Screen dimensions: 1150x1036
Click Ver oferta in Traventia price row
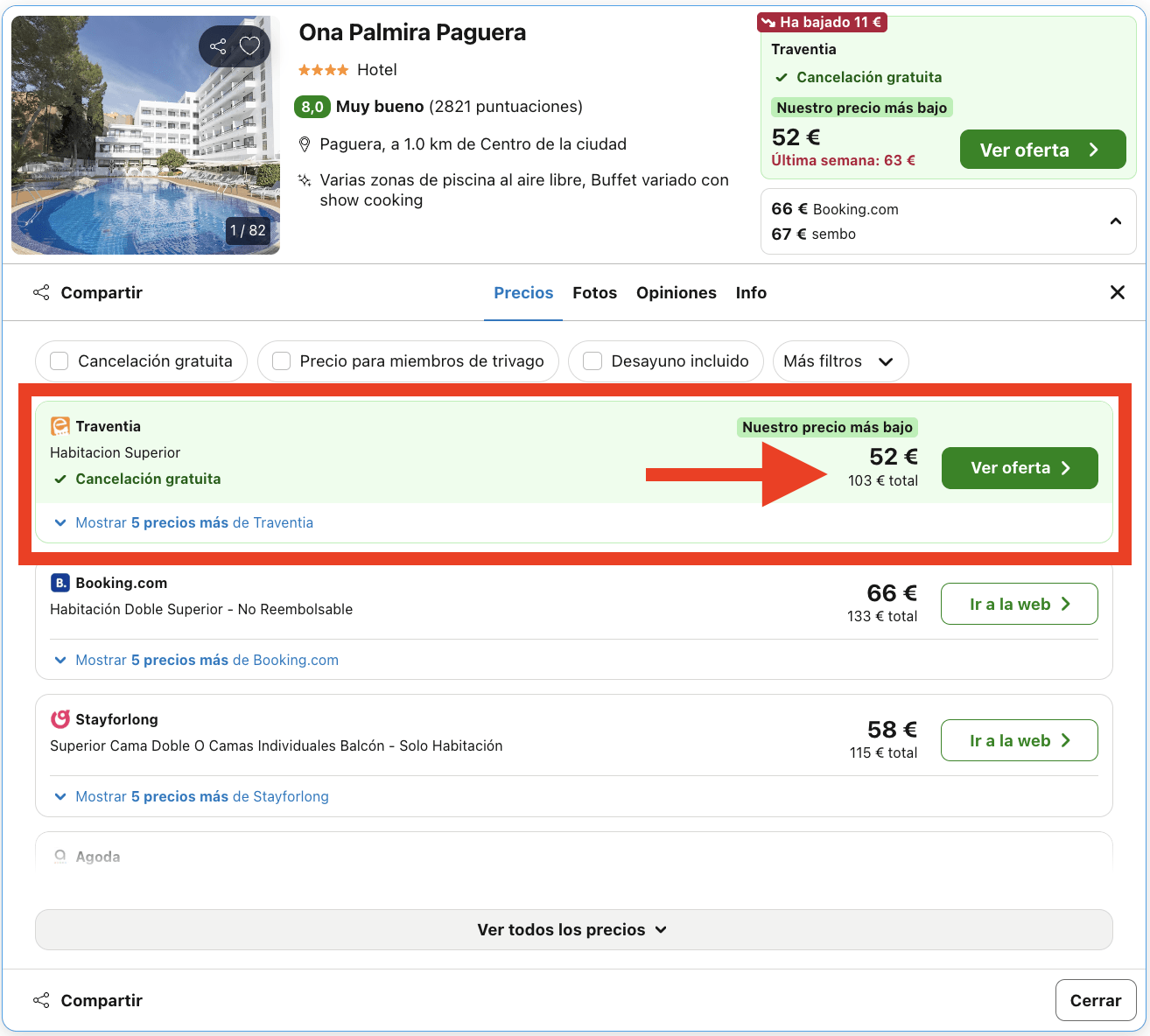tap(1020, 468)
